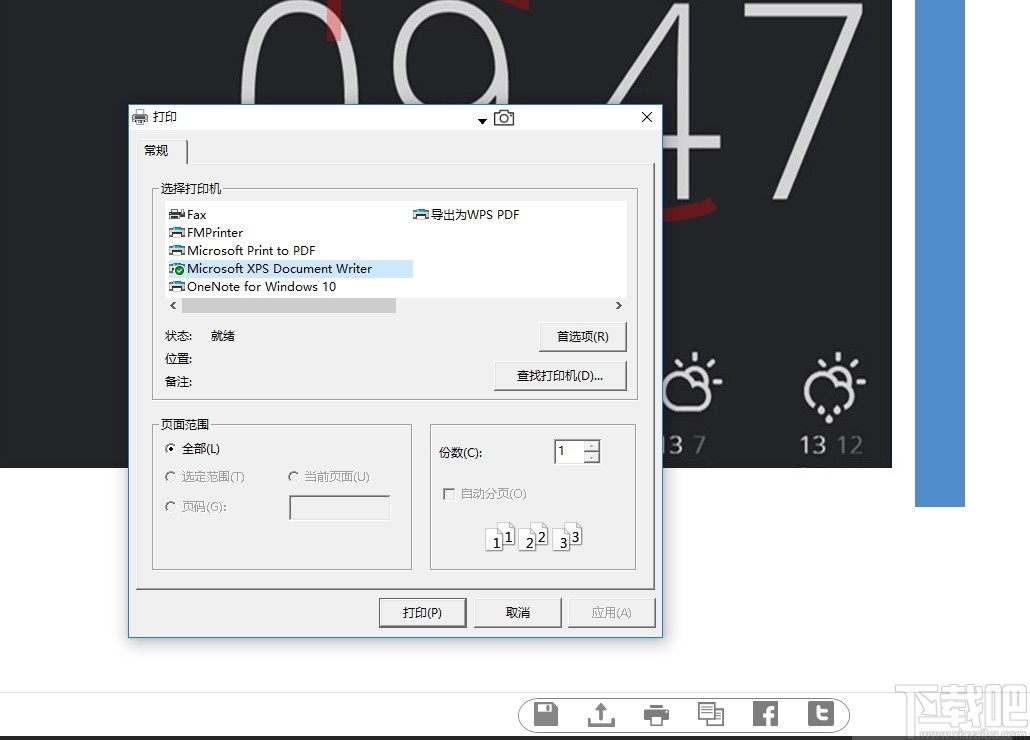Screen dimensions: 1030x740
Task: Click the 打印(P) button
Action: [x=422, y=612]
